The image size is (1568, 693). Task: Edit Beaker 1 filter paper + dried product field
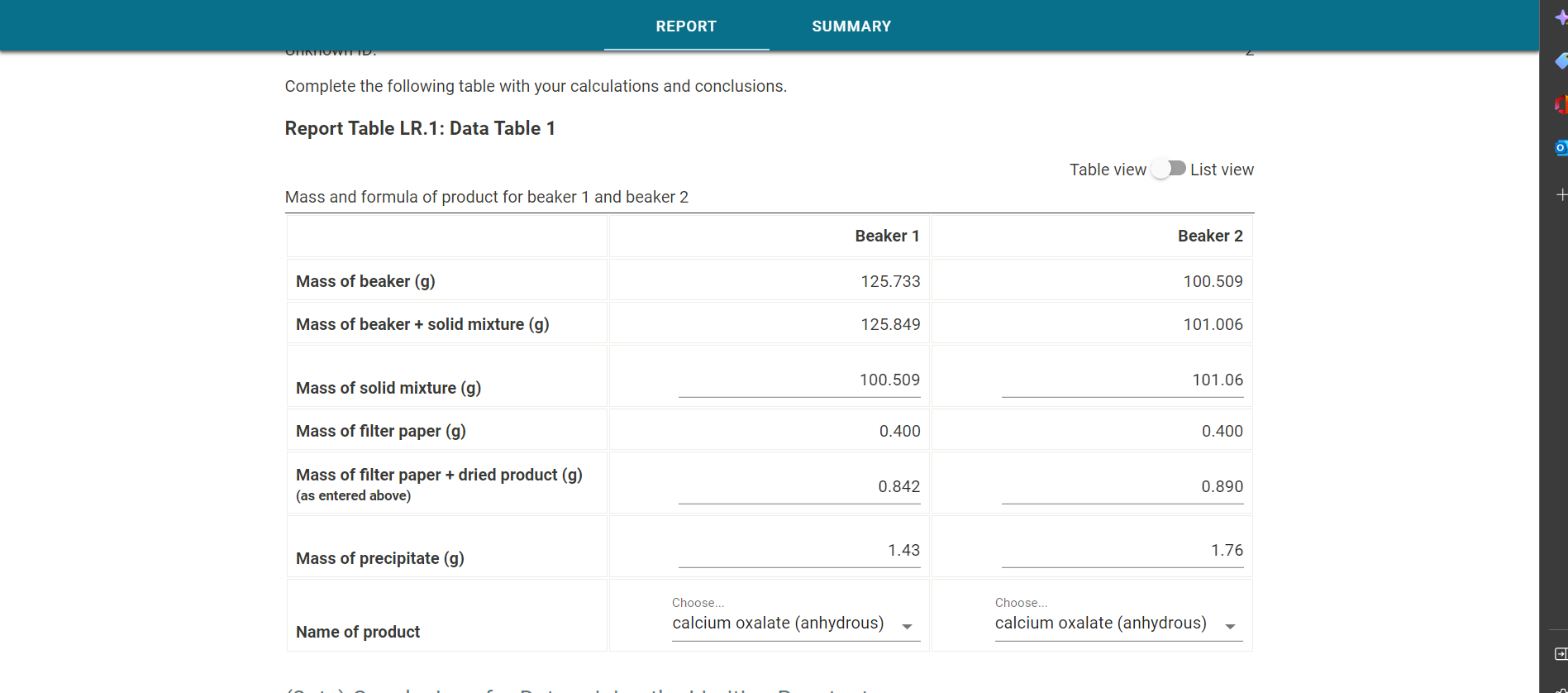click(x=799, y=487)
